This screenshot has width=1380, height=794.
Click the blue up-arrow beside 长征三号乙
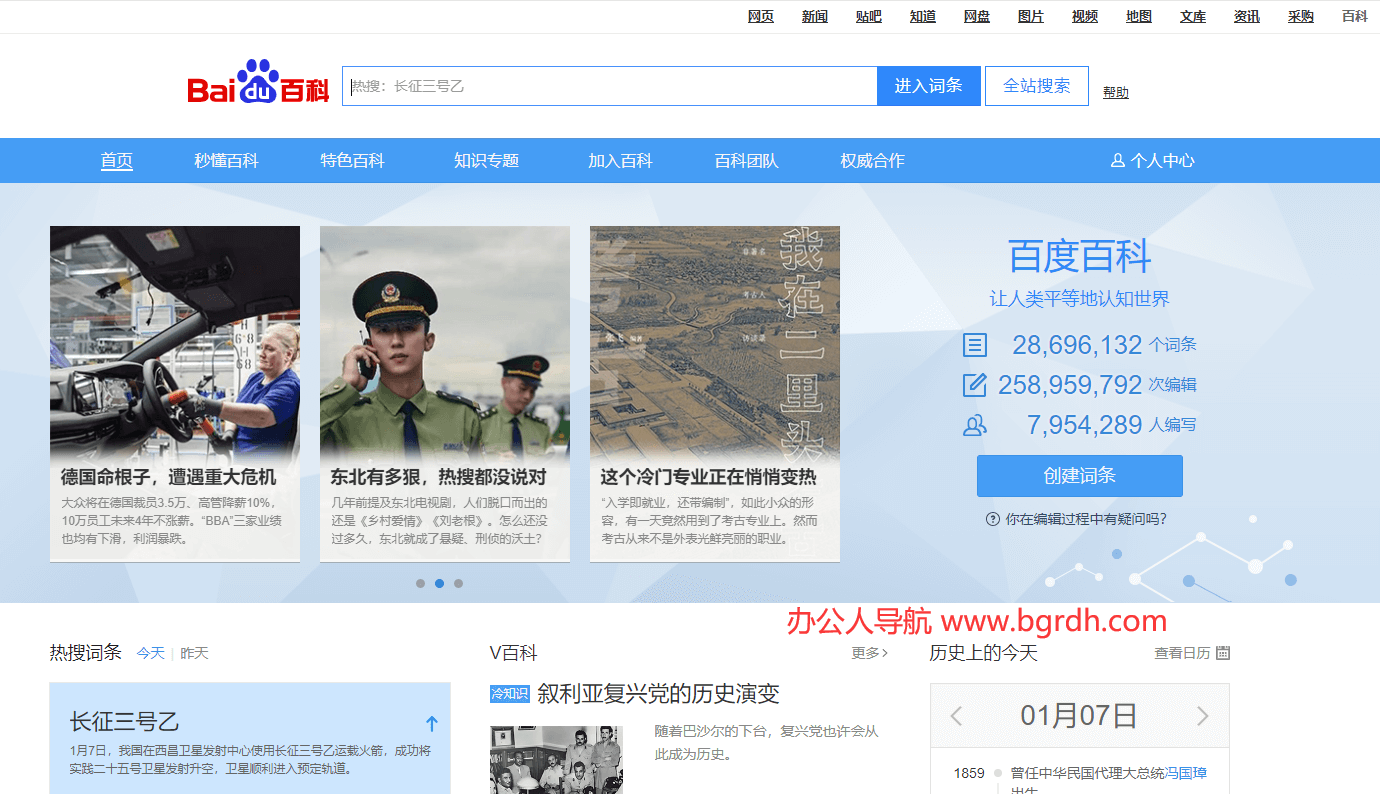[x=432, y=723]
